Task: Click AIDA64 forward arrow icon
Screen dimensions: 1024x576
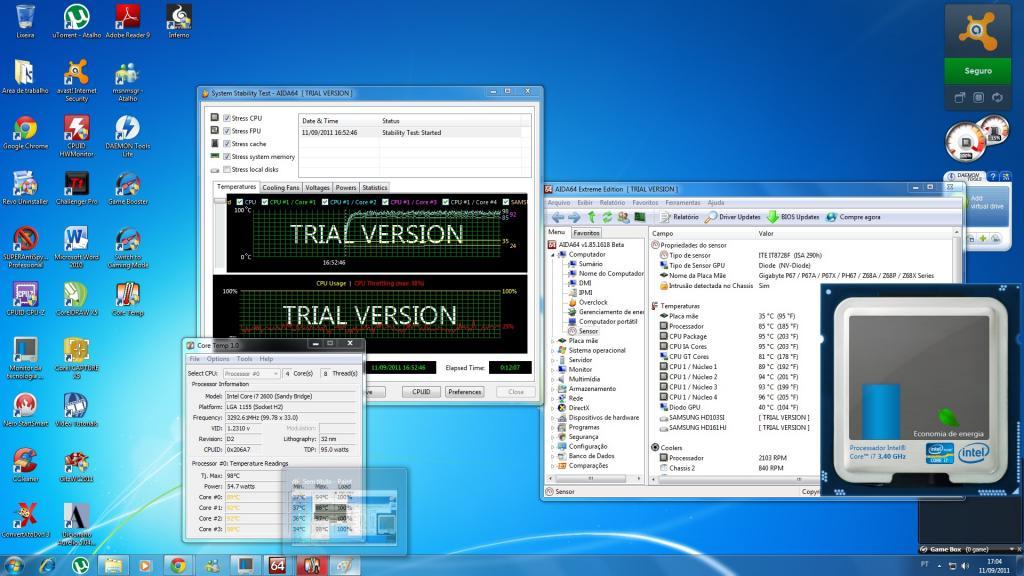Action: click(x=573, y=217)
